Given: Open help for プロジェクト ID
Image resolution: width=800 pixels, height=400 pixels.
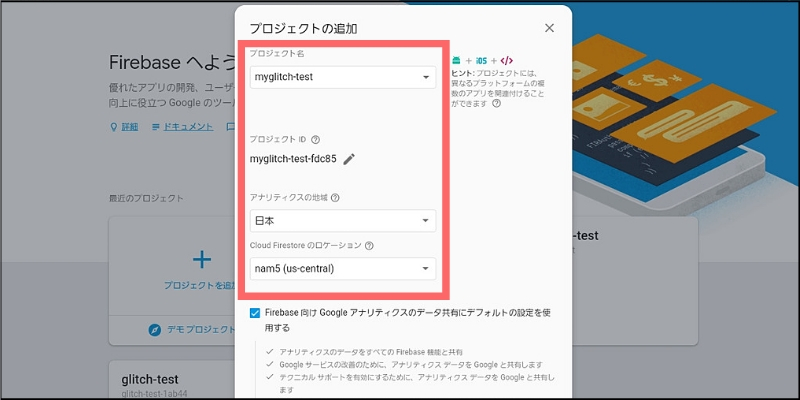Looking at the screenshot, I should pos(315,139).
